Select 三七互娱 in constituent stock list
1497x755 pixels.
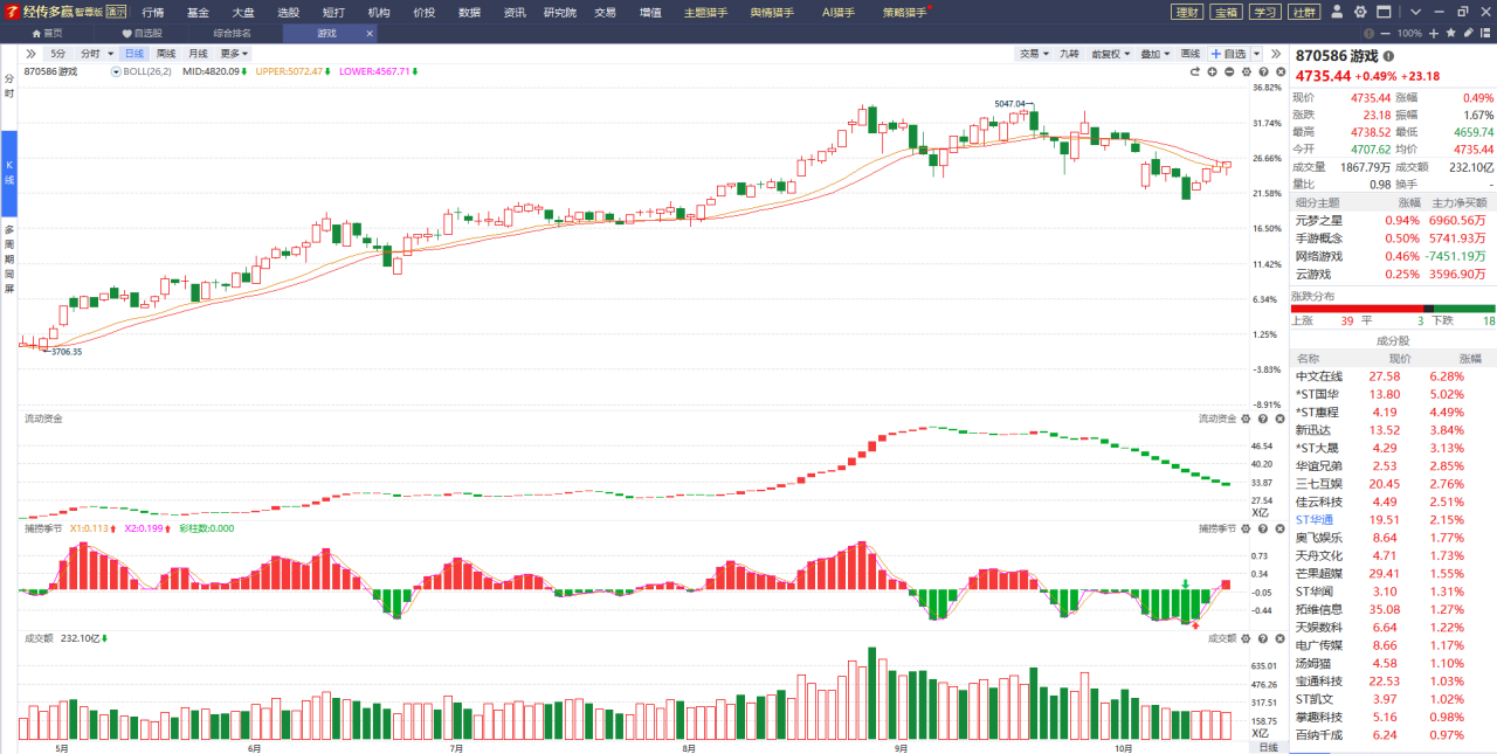point(1320,484)
